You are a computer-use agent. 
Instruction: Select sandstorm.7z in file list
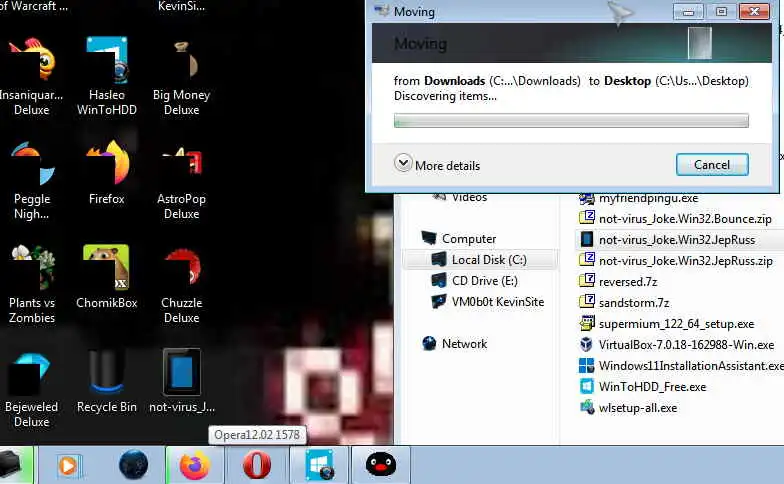(624, 302)
